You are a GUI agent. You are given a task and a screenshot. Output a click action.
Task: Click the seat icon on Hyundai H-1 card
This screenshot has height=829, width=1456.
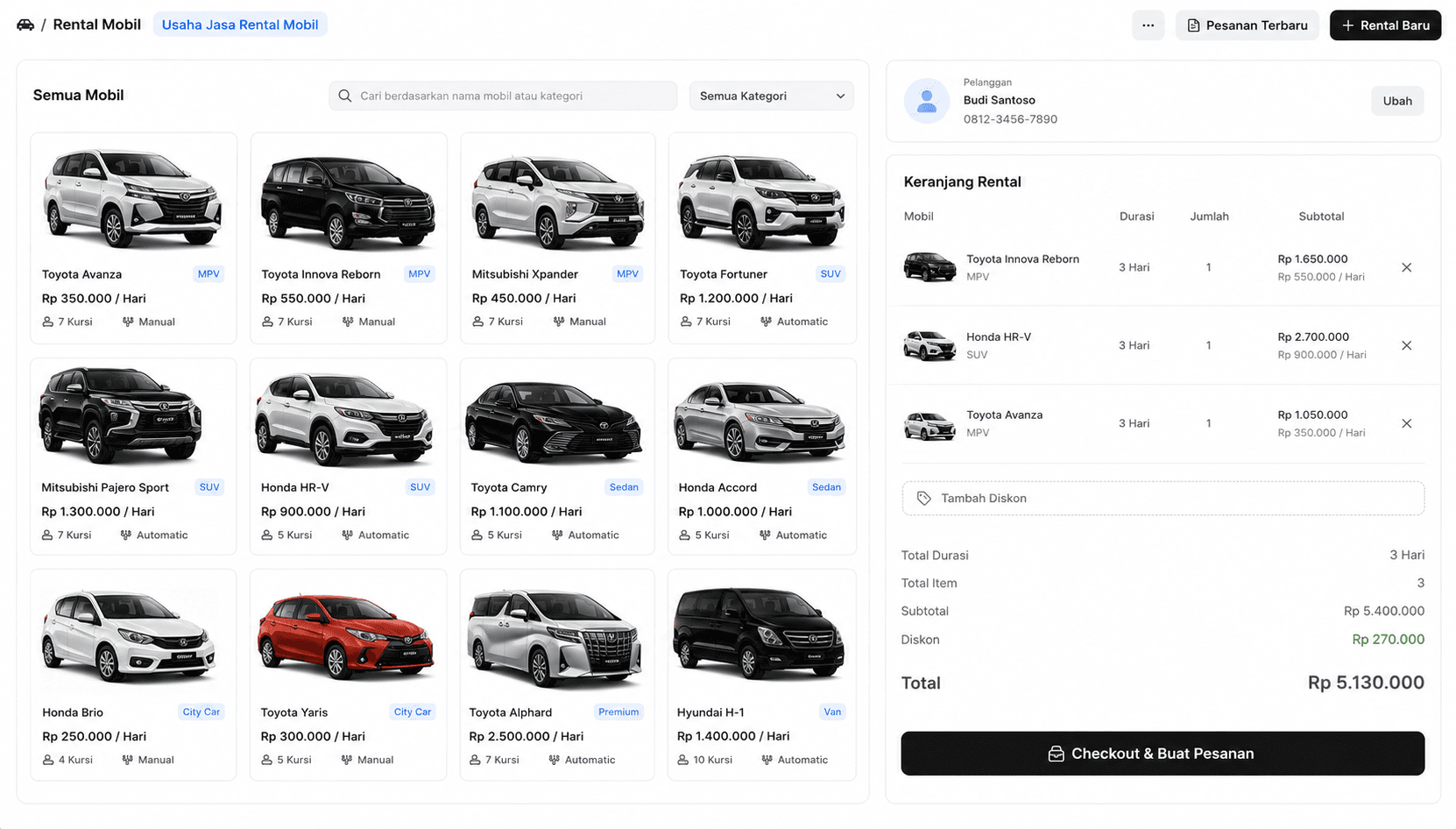pos(682,760)
